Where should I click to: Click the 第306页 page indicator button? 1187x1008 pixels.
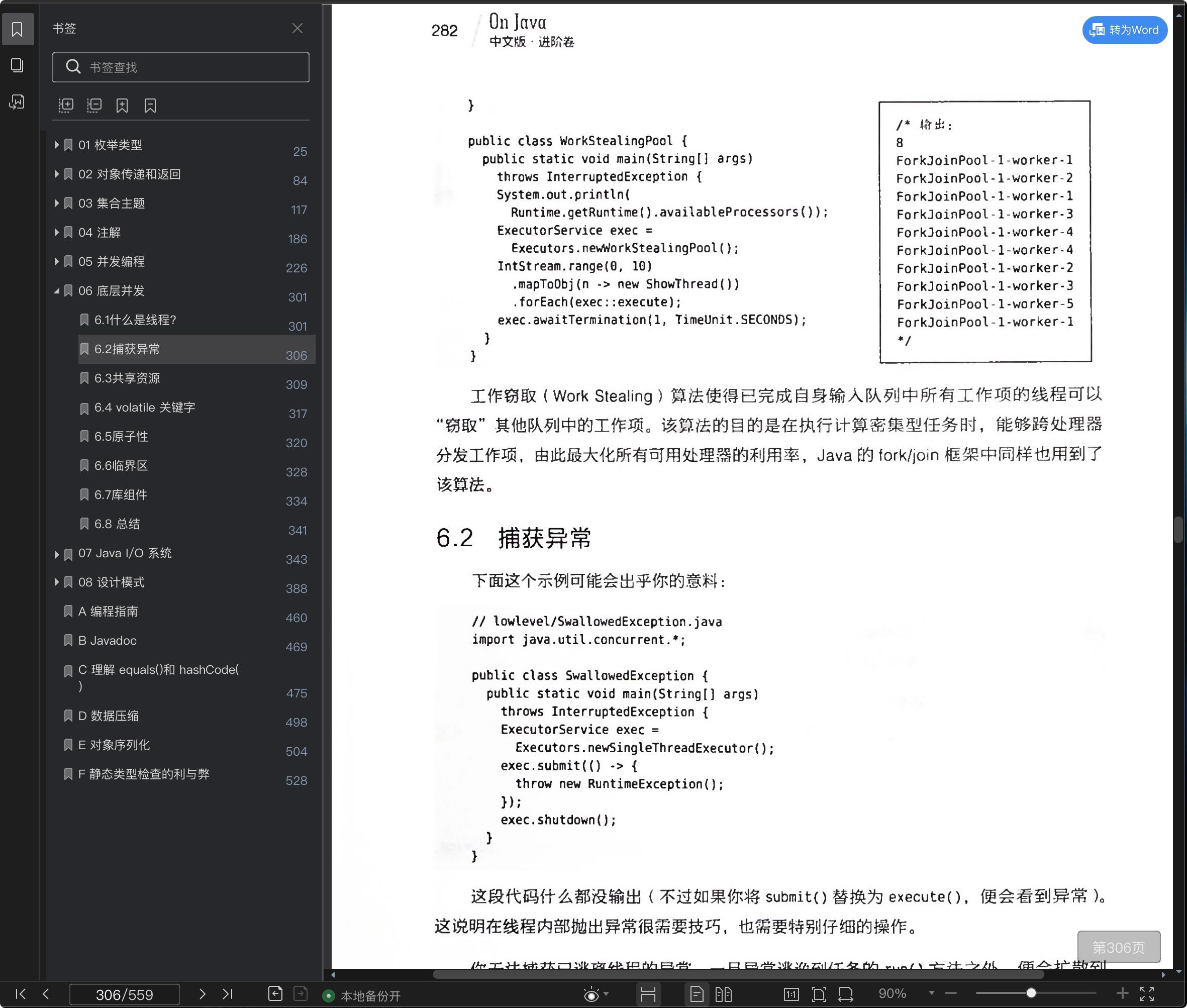point(1119,947)
